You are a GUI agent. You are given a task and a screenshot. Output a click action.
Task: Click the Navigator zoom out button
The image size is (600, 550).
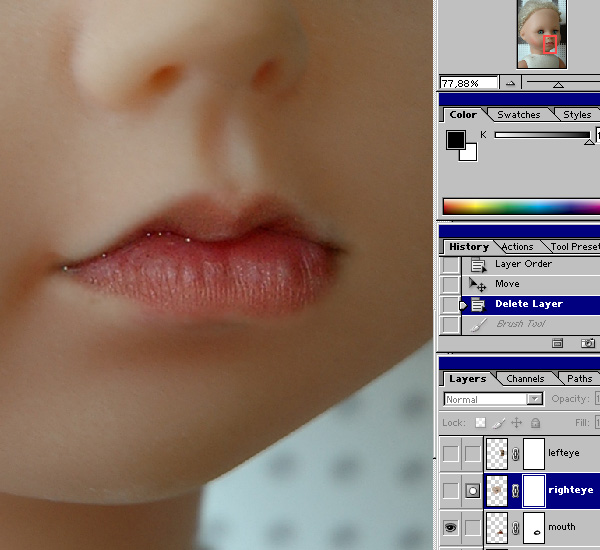(x=510, y=83)
